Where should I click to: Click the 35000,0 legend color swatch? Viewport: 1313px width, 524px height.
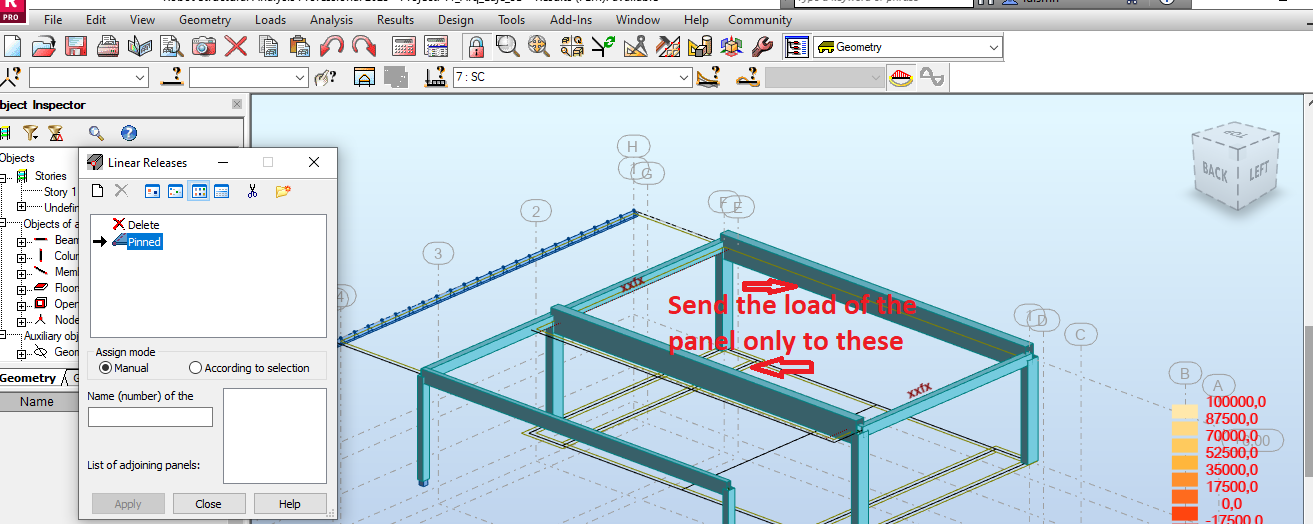point(1184,462)
